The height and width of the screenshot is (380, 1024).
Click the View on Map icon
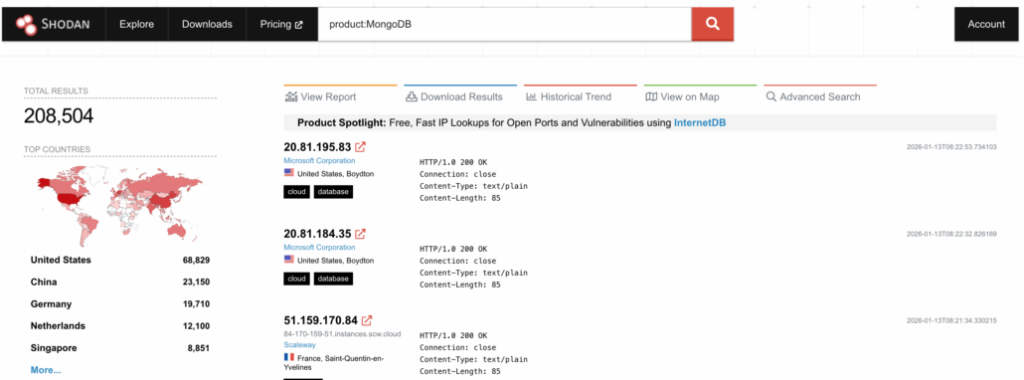[651, 97]
